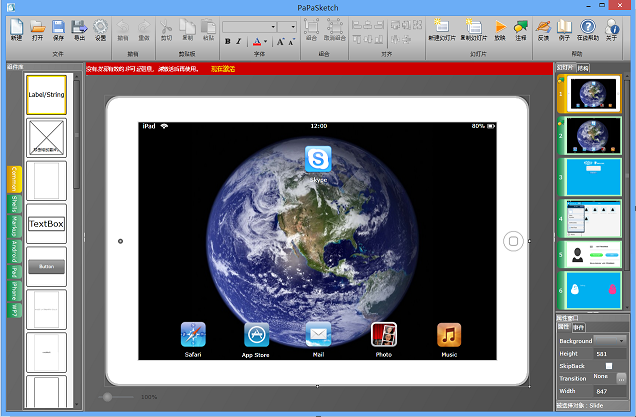636x417 pixels.
Task: Switch to the 事件 events tab
Action: tap(579, 327)
